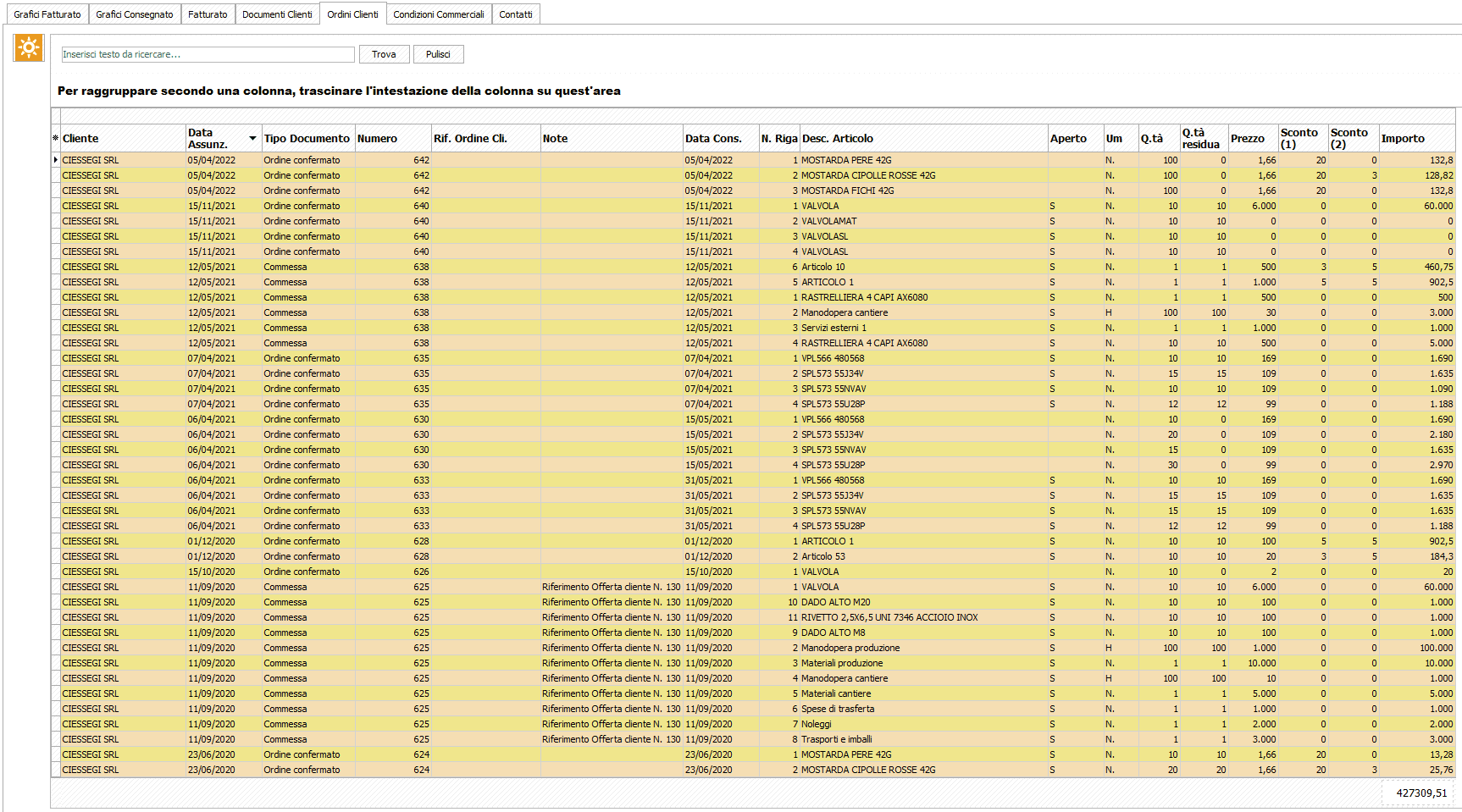Go to the Contatti tab
The image size is (1462, 812).
[516, 14]
